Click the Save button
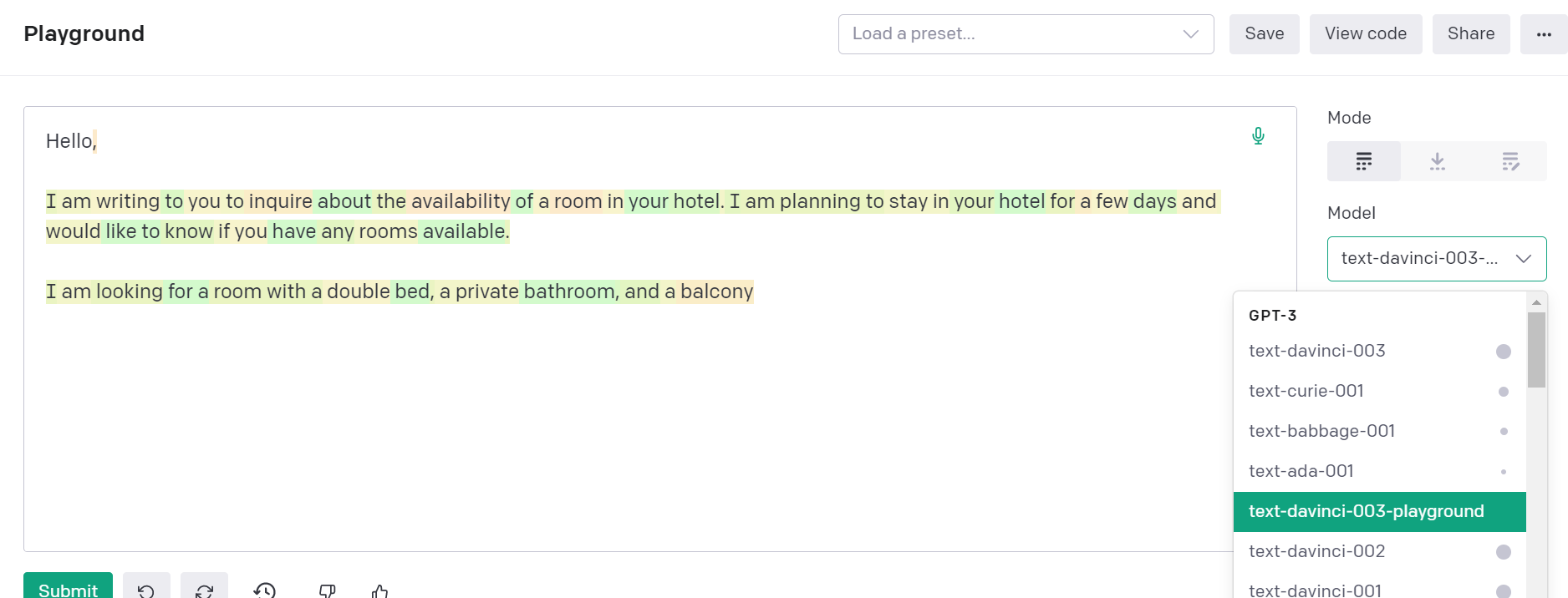 coord(1264,34)
